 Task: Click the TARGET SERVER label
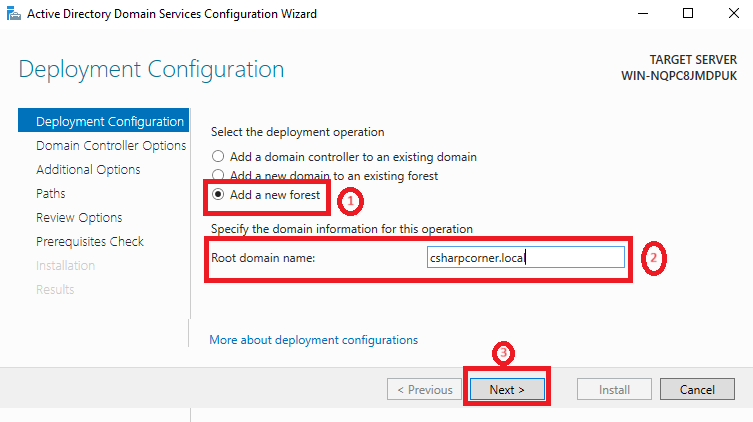coord(693,60)
